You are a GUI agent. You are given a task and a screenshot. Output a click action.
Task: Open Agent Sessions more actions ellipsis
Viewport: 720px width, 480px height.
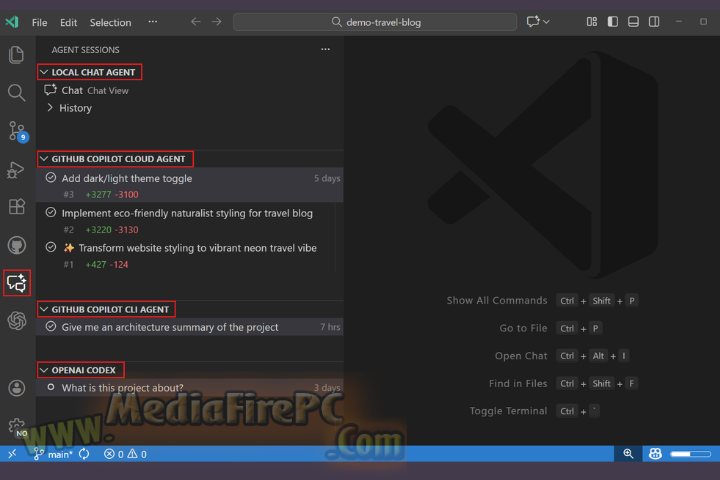325,49
